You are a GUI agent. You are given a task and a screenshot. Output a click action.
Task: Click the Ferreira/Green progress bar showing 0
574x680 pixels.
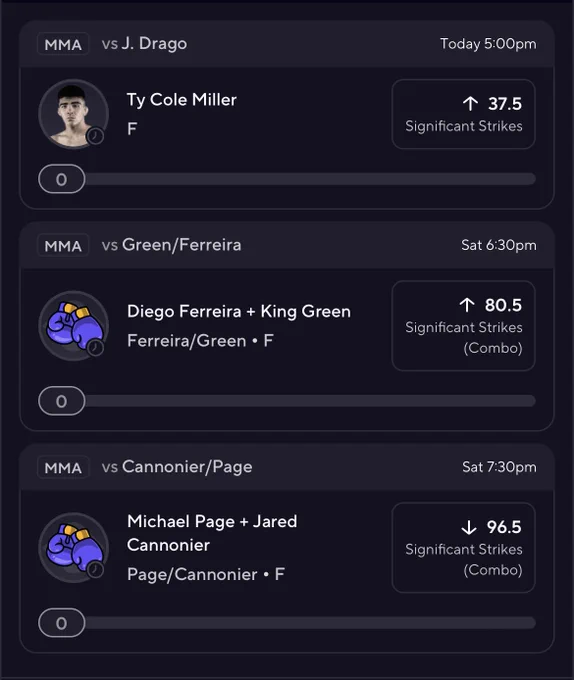coord(287,401)
